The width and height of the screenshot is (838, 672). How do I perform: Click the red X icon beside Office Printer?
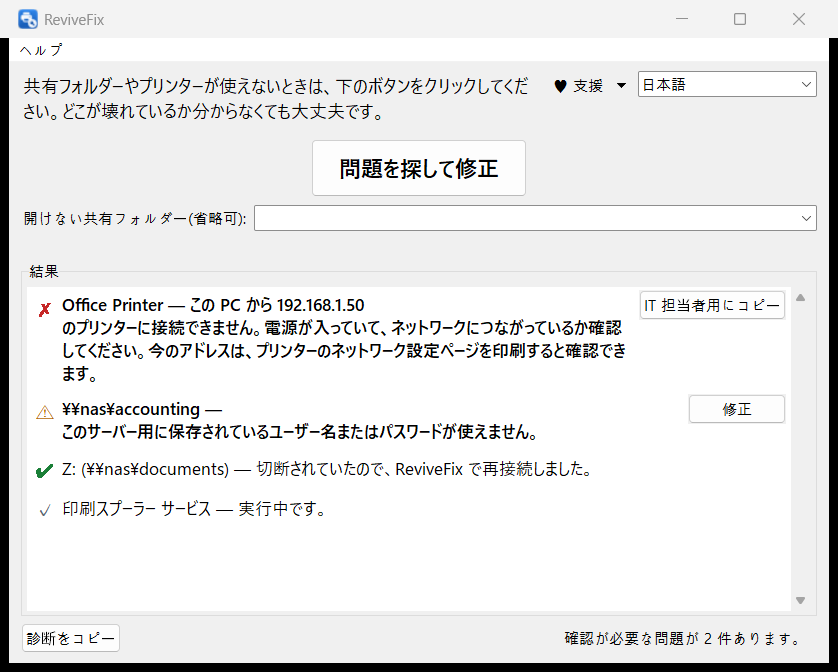(x=45, y=309)
